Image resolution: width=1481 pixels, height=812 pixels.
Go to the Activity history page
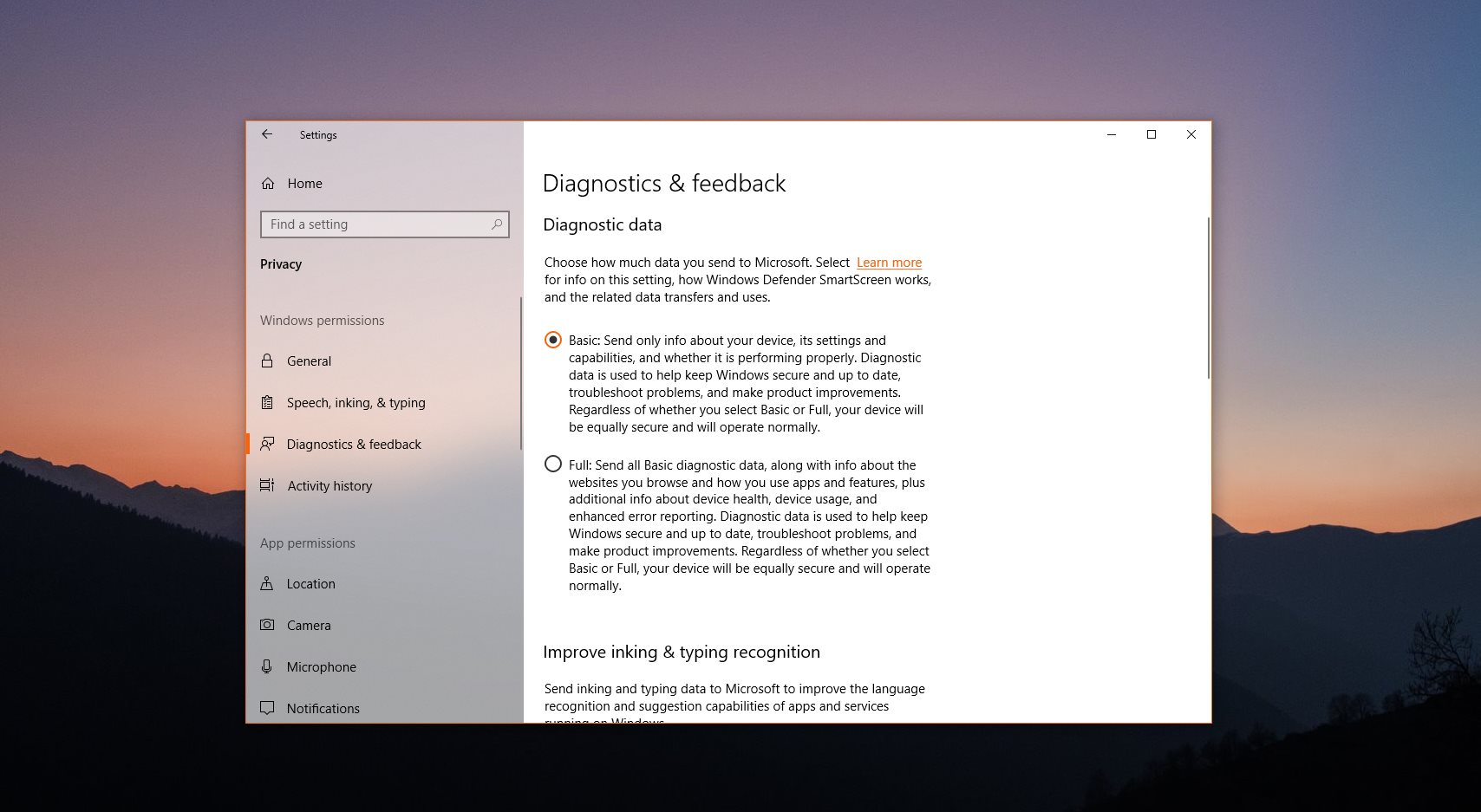329,486
